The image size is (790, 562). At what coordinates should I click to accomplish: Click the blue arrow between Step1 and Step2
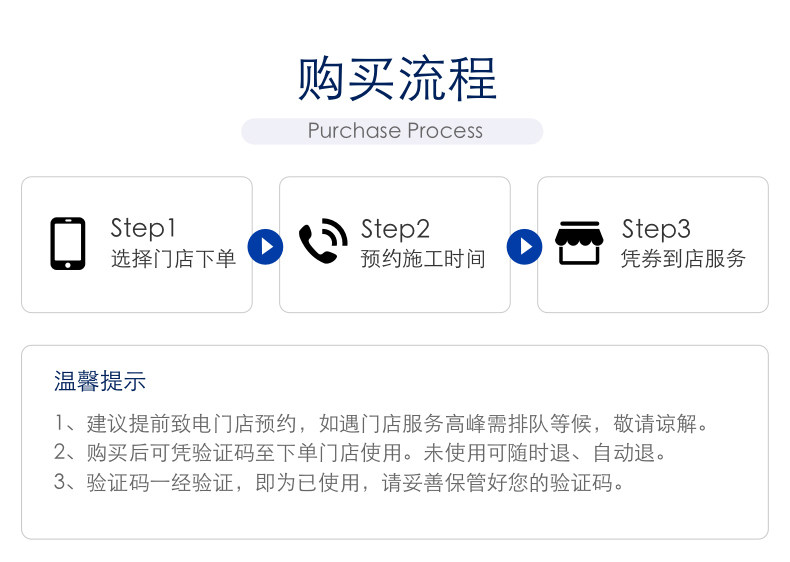click(265, 246)
